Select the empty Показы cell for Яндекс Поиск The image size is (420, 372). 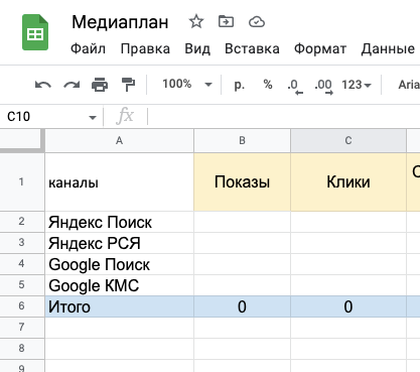click(242, 222)
